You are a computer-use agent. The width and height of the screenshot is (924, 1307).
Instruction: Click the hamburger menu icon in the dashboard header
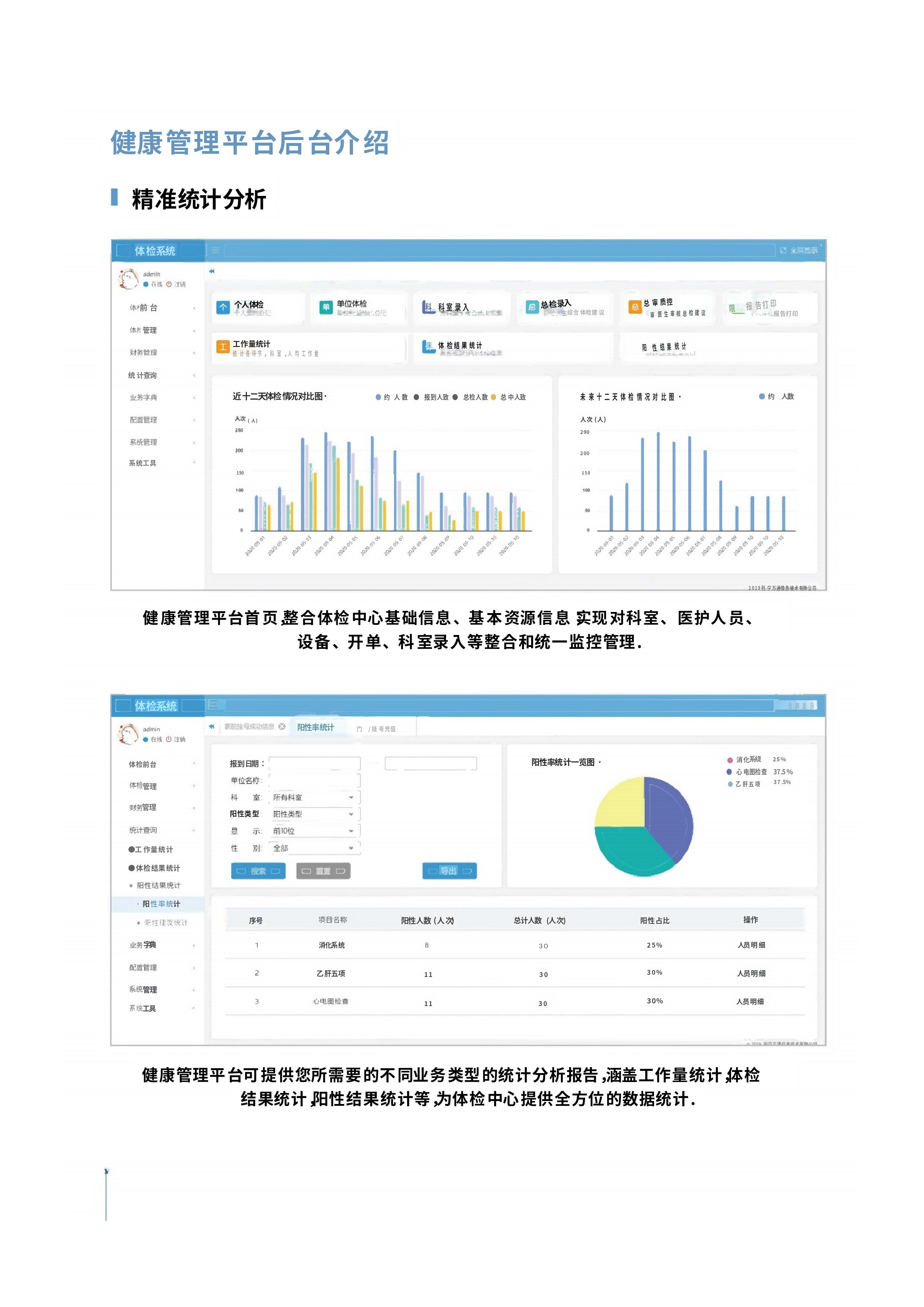coord(216,250)
